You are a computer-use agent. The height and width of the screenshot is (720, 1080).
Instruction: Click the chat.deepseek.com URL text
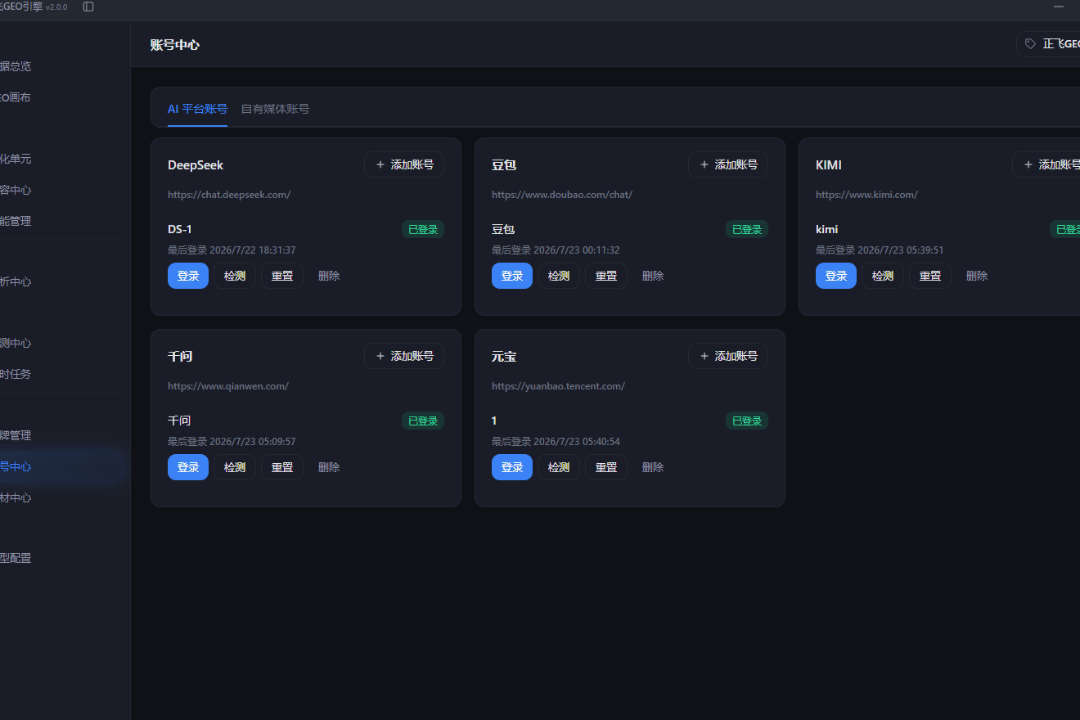click(x=229, y=195)
